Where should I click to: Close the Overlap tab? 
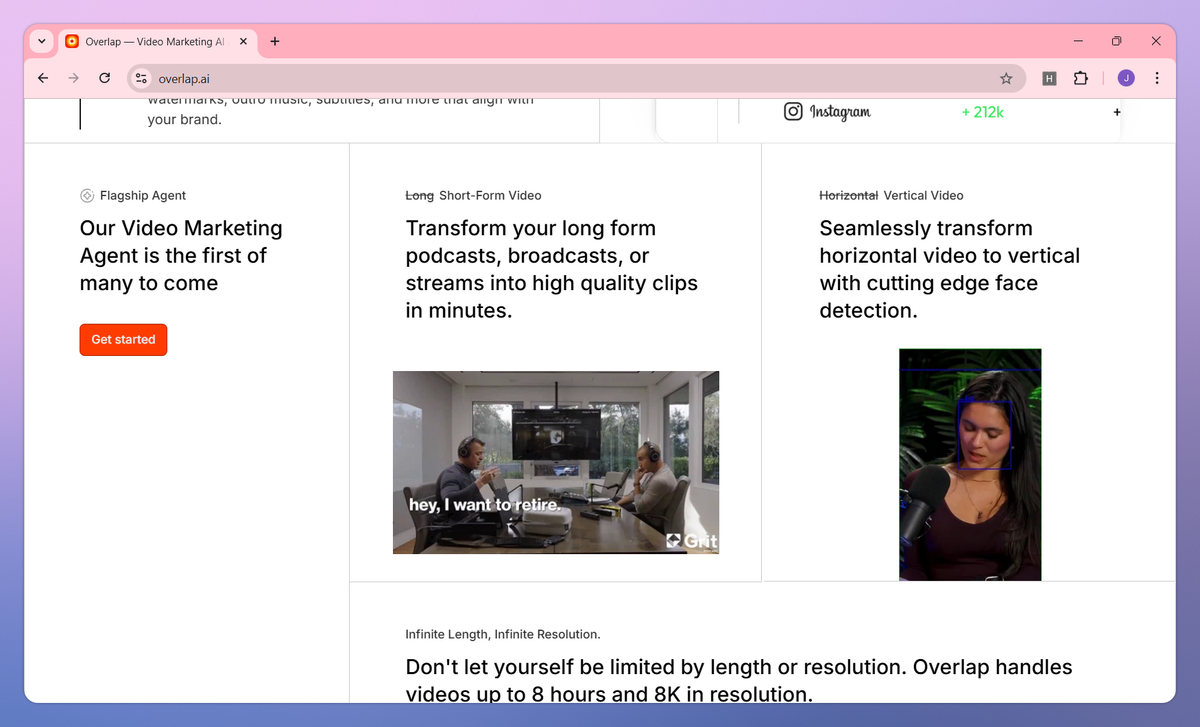pos(243,41)
